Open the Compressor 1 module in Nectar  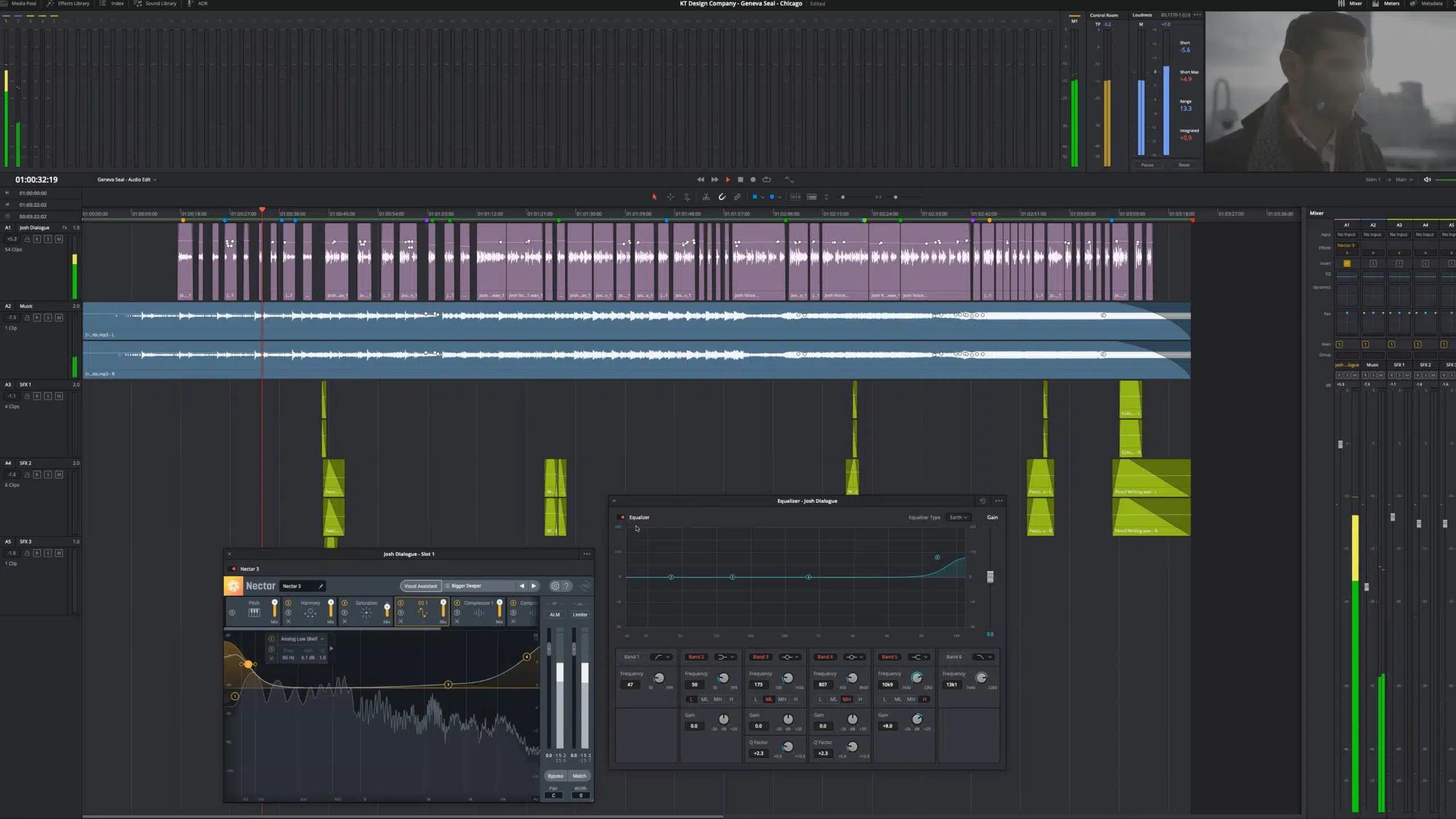click(479, 613)
